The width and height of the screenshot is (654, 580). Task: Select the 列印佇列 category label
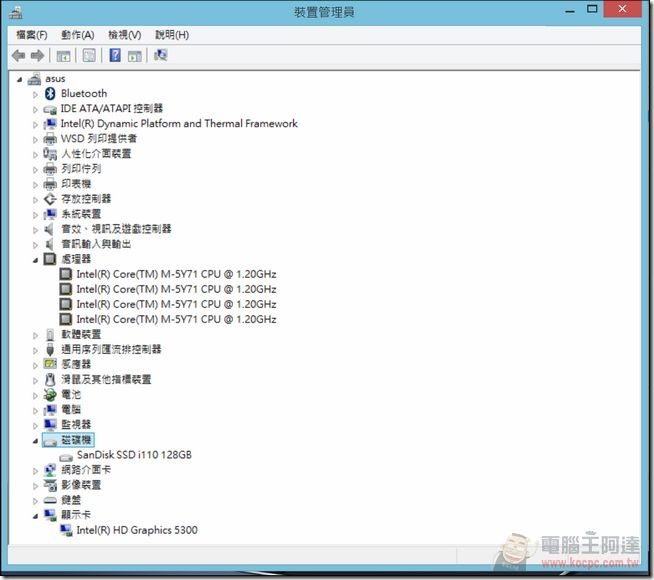pyautogui.click(x=81, y=168)
